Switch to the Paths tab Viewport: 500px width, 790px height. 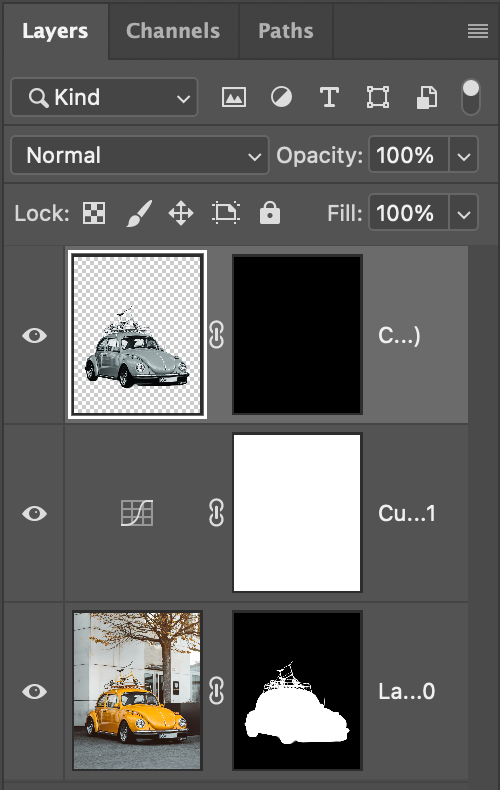[286, 31]
